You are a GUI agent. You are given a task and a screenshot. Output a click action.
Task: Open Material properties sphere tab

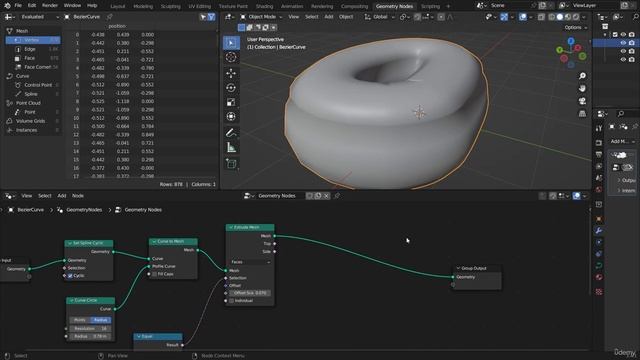click(599, 277)
